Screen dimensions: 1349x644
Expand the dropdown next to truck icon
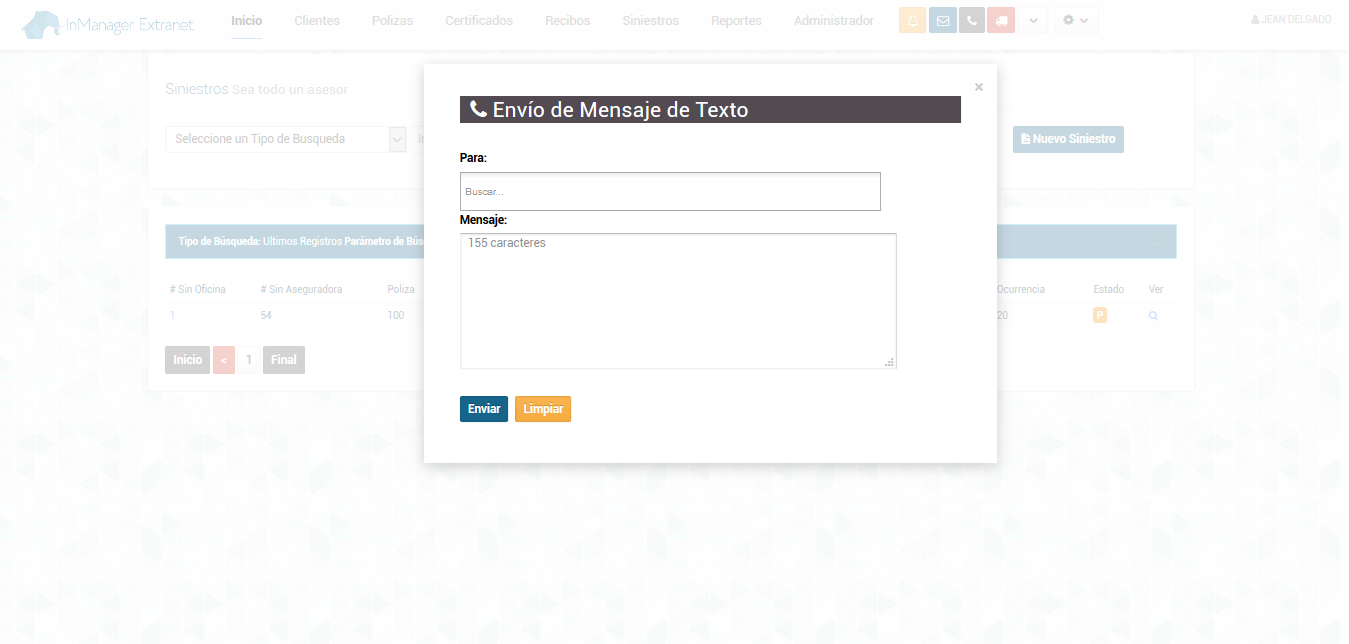click(x=1034, y=21)
